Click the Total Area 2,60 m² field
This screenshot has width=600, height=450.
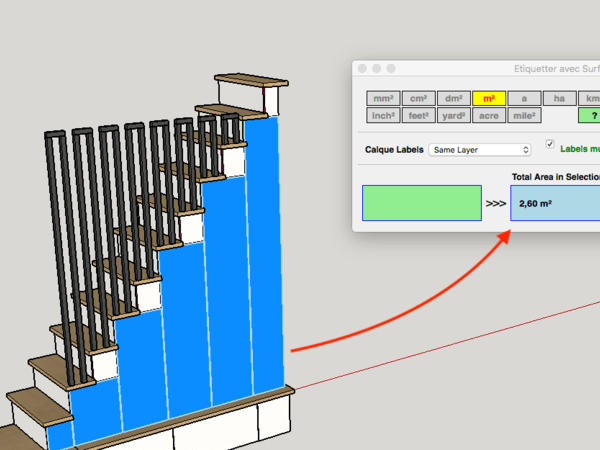[555, 203]
